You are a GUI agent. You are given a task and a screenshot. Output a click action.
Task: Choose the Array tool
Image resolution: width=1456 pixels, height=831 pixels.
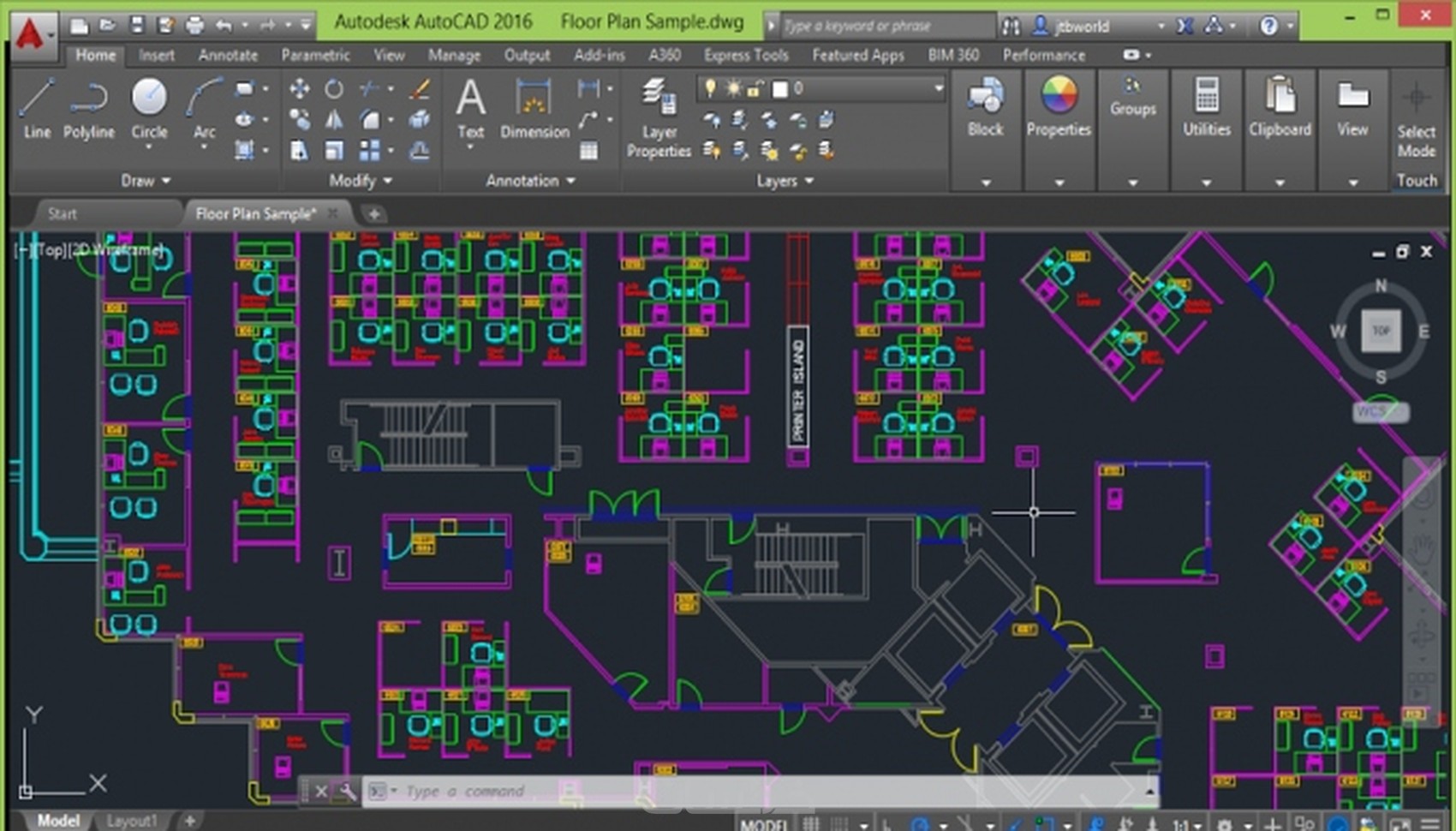369,151
